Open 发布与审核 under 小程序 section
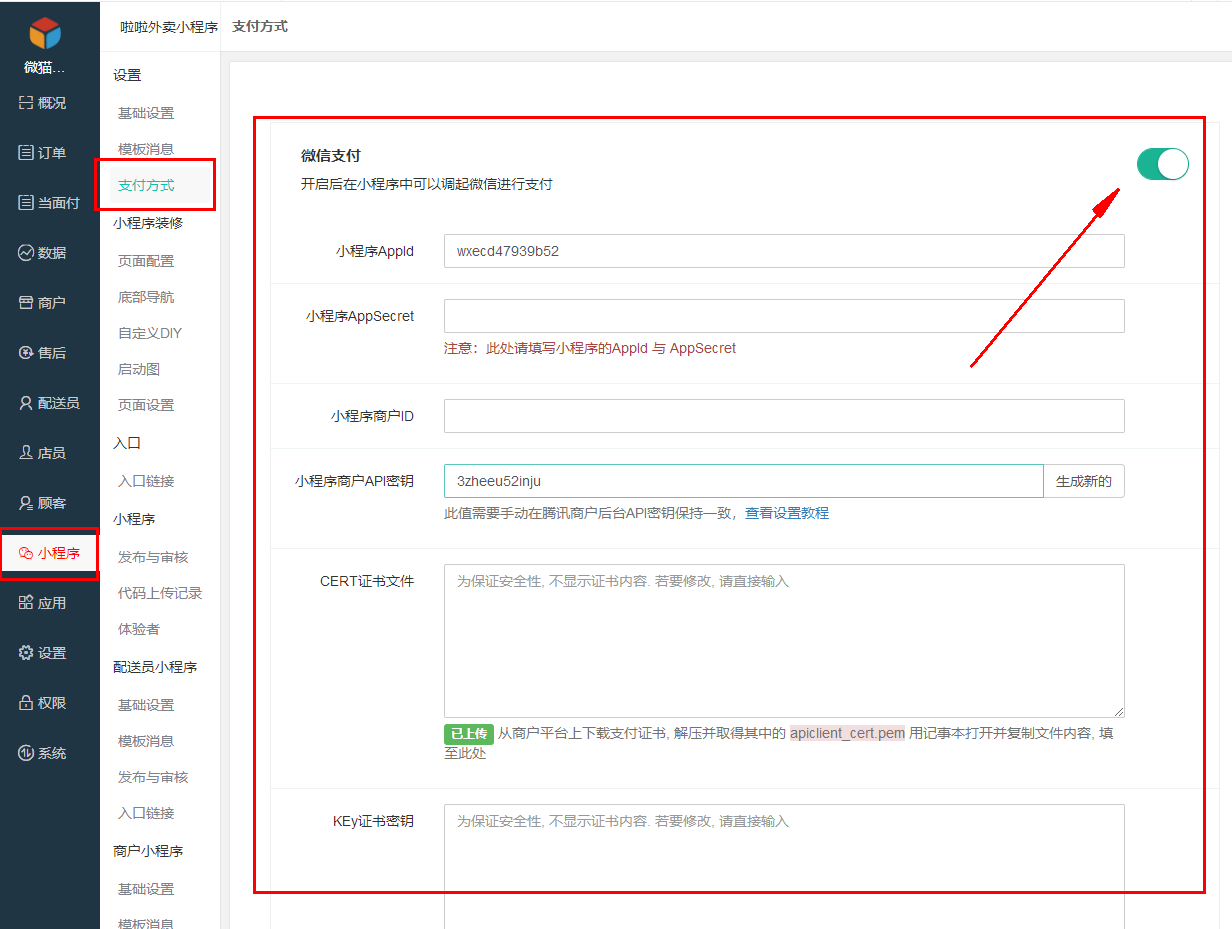 (x=153, y=557)
